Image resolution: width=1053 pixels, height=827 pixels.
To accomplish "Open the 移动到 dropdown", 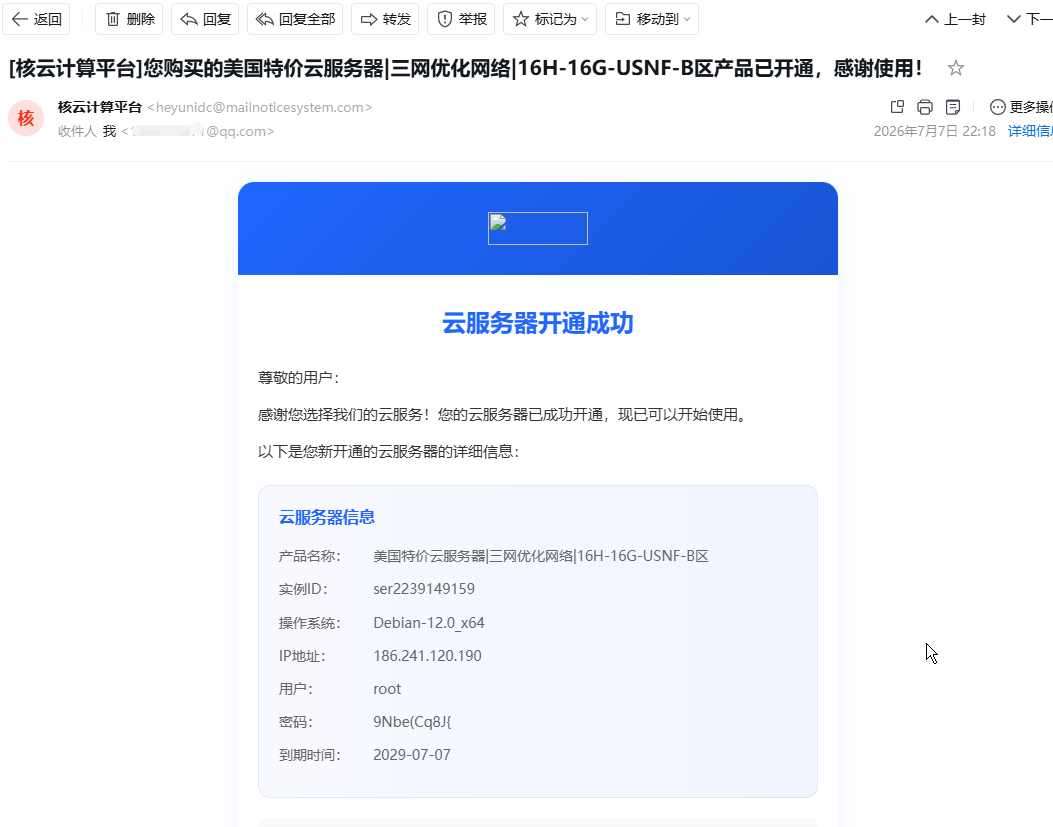I will (x=651, y=19).
